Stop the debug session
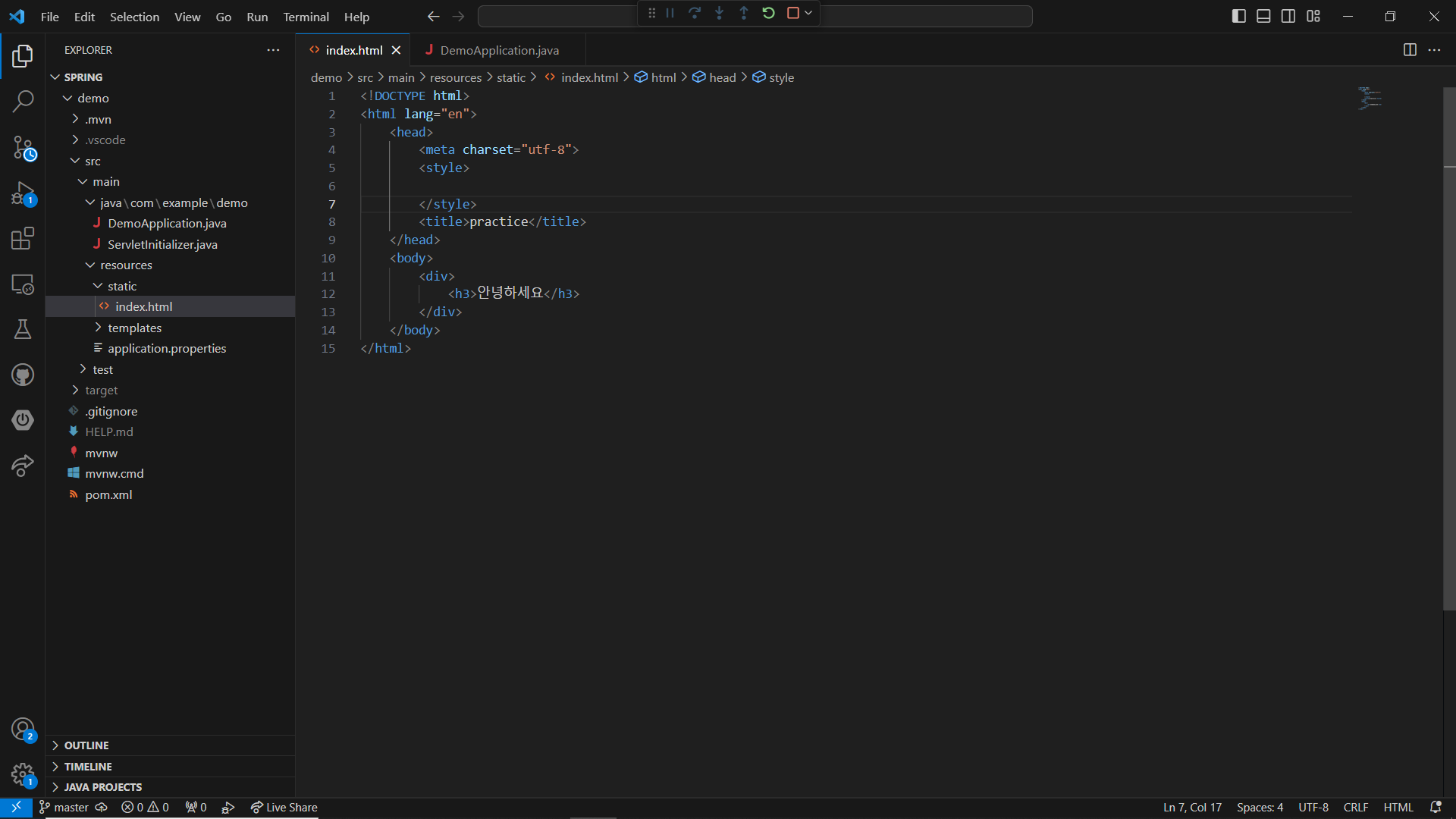 (793, 13)
